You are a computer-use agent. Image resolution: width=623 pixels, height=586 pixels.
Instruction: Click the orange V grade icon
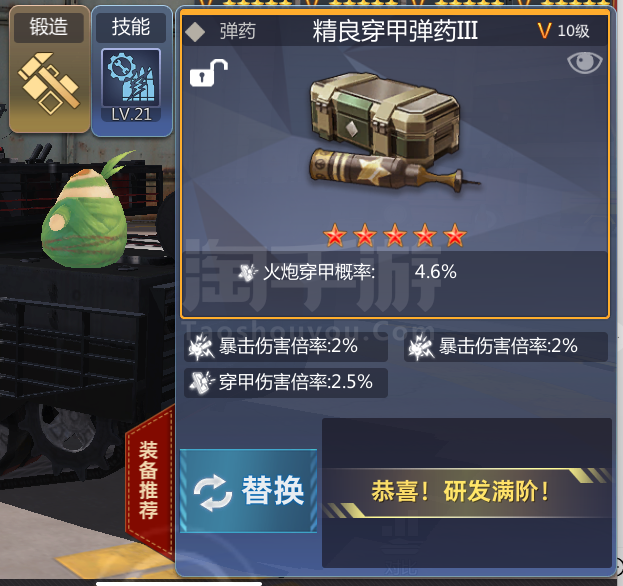coord(544,31)
